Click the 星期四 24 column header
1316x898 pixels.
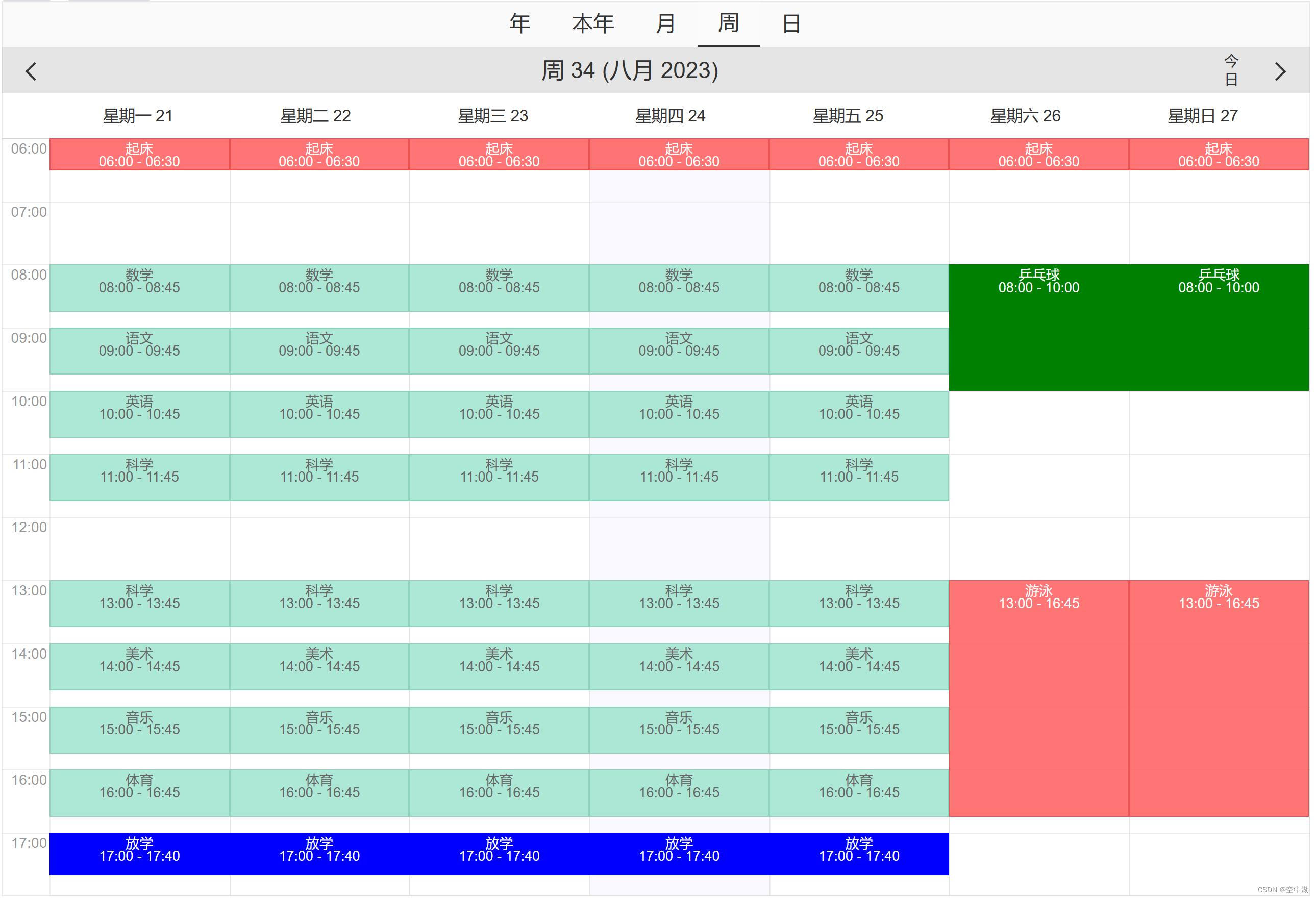(670, 116)
